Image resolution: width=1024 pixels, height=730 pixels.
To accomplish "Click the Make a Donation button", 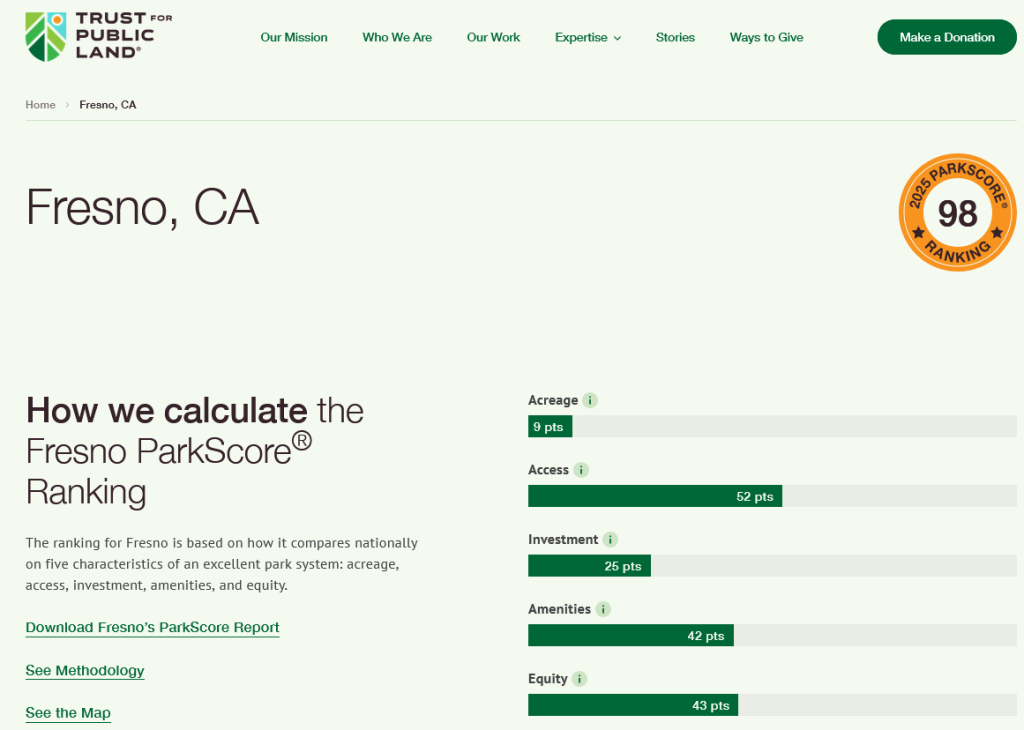I will (947, 37).
